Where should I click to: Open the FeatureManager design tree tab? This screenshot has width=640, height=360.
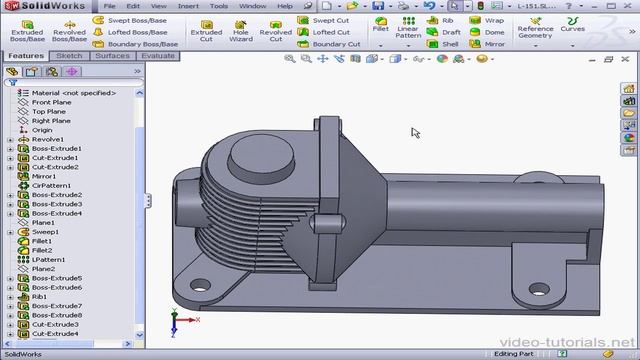12,71
